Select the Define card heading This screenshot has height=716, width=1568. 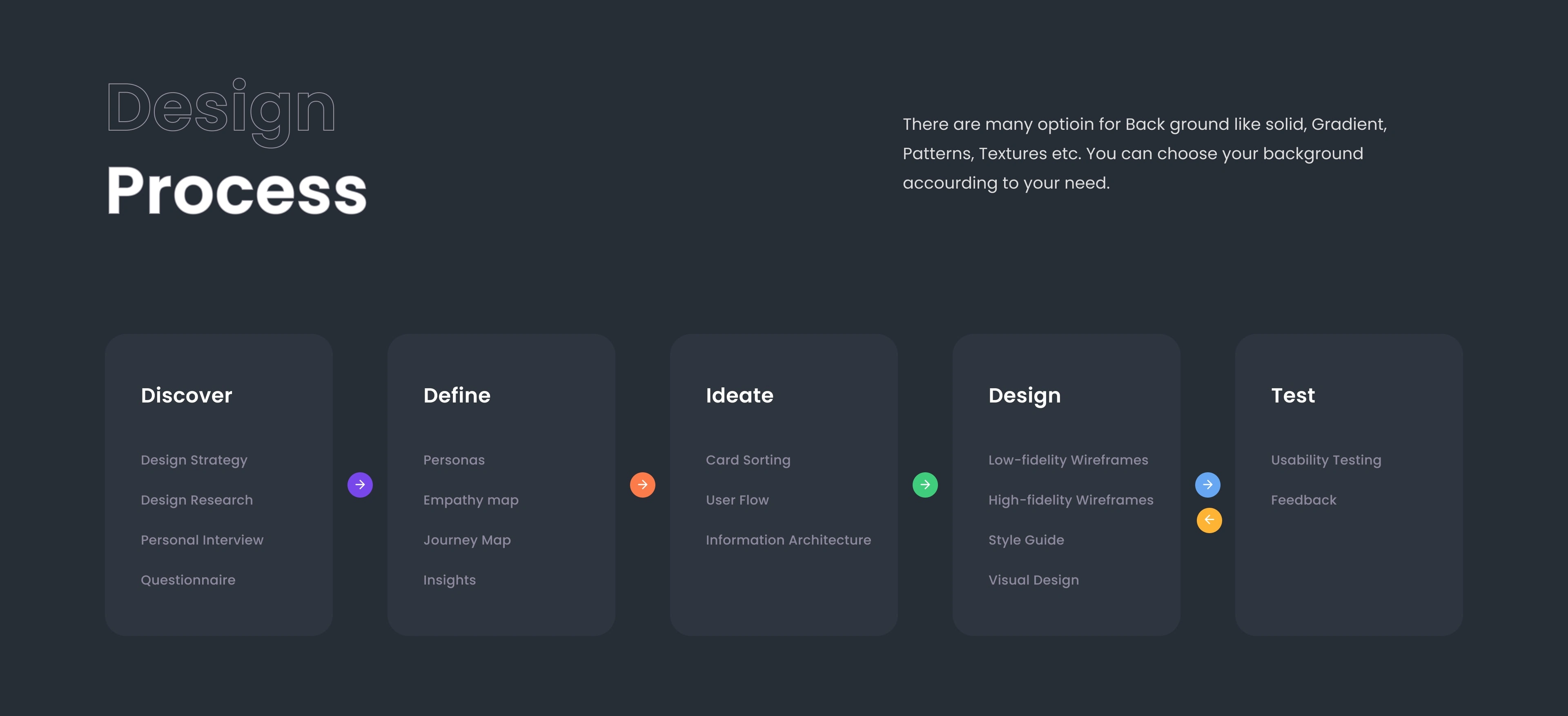coord(457,396)
